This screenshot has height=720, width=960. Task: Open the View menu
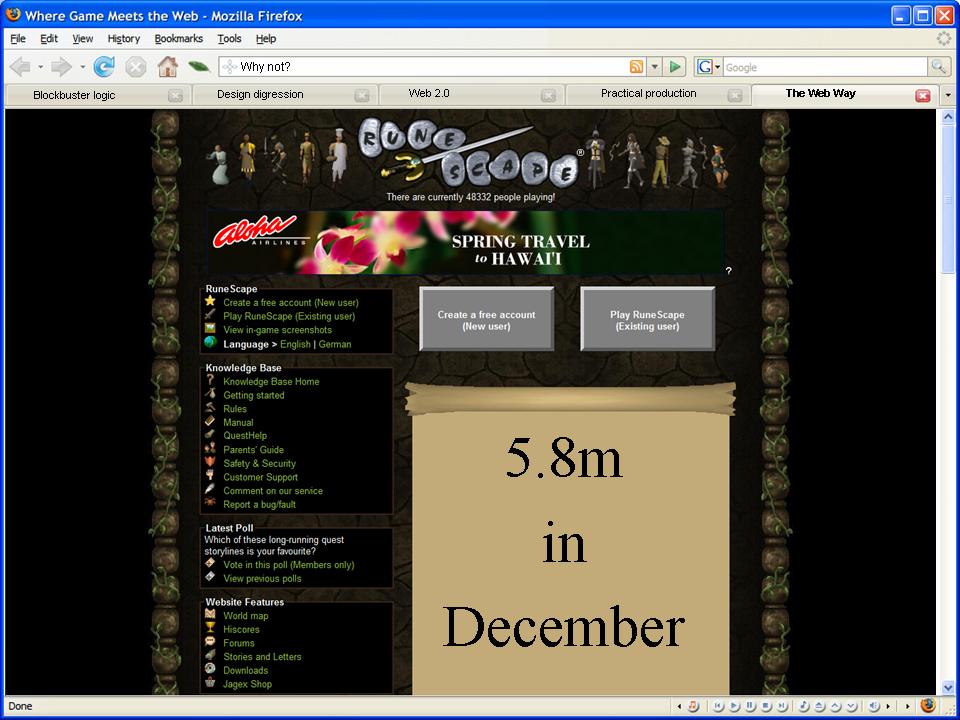83,39
